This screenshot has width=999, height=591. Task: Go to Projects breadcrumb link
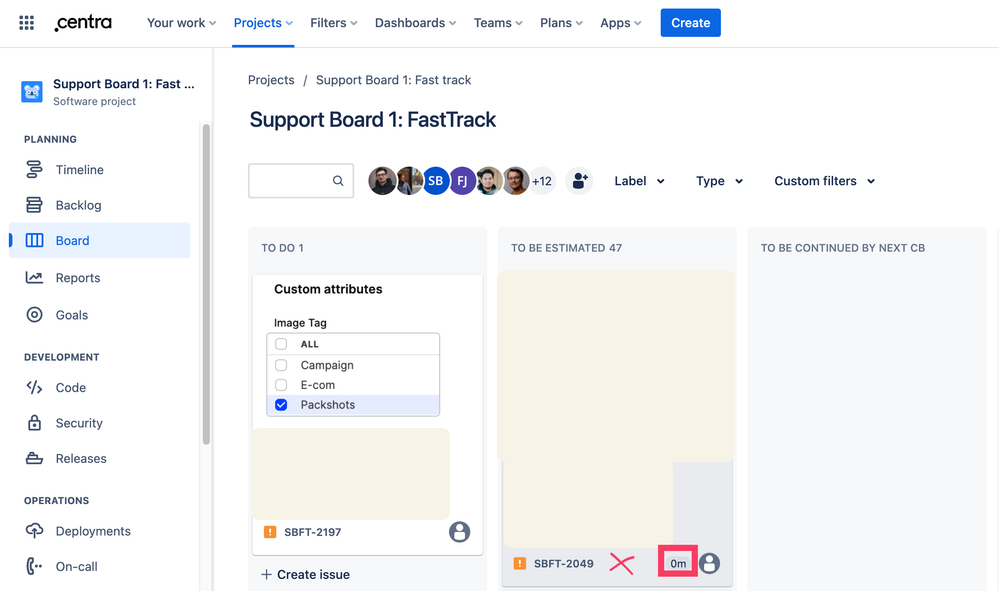tap(271, 80)
